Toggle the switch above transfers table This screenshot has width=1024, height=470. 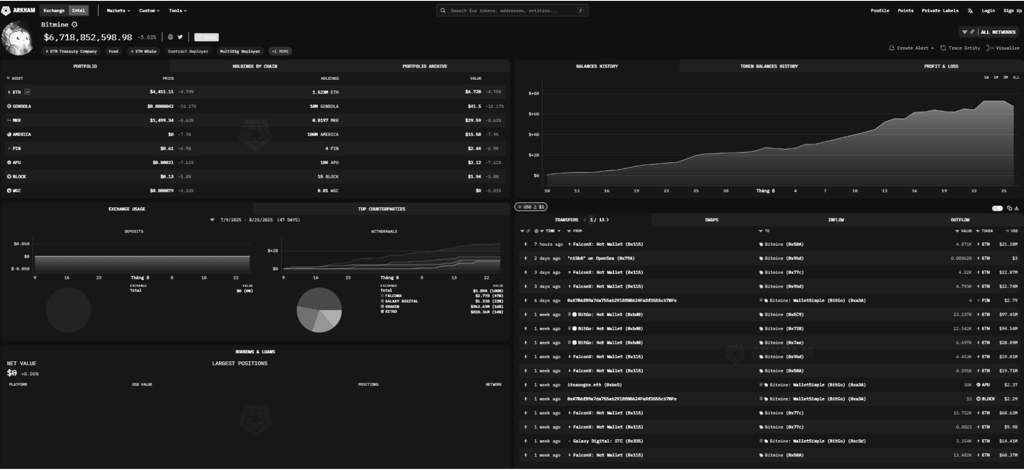(x=997, y=208)
